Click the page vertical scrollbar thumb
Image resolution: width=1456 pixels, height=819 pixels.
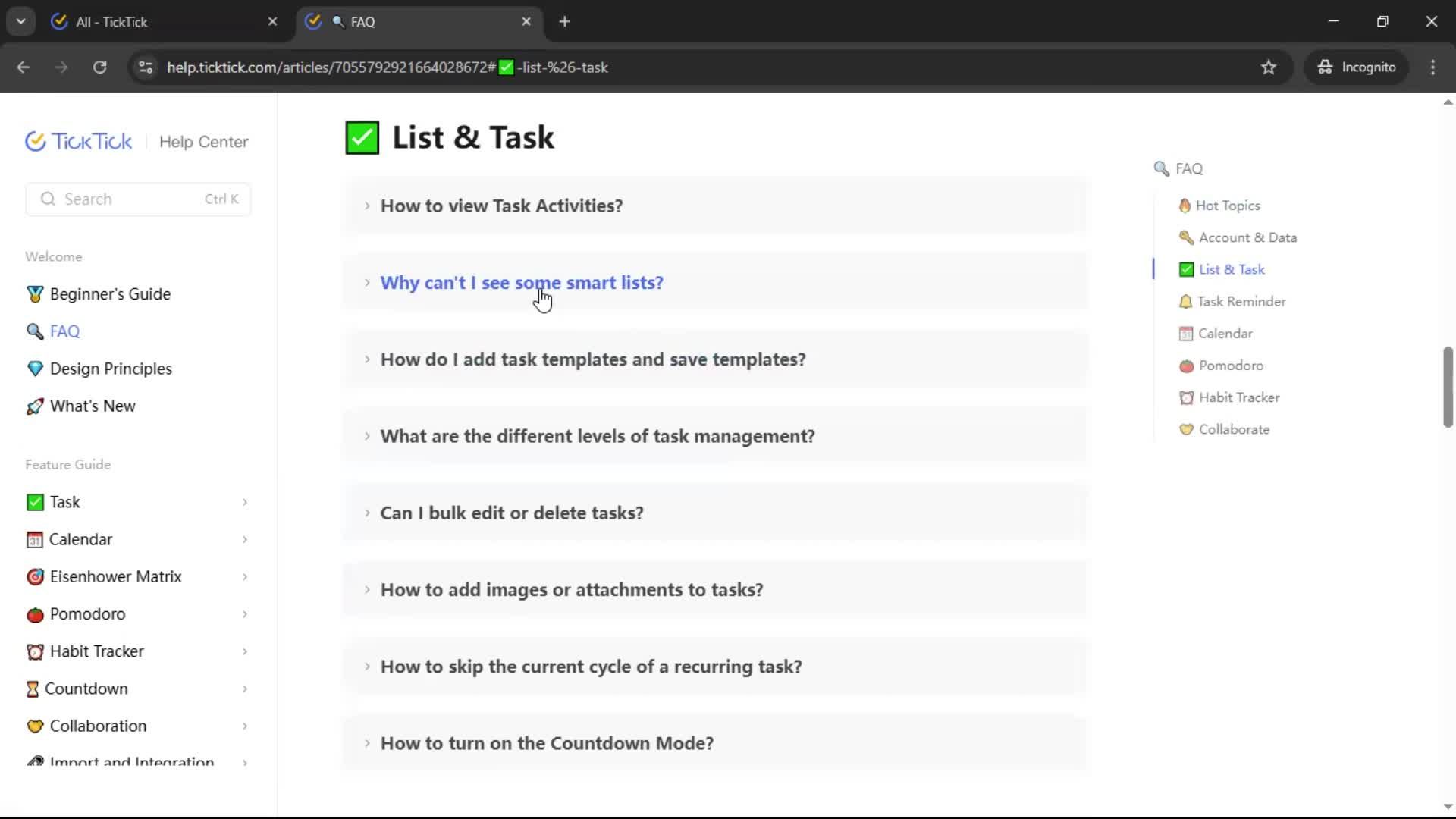click(x=1447, y=387)
